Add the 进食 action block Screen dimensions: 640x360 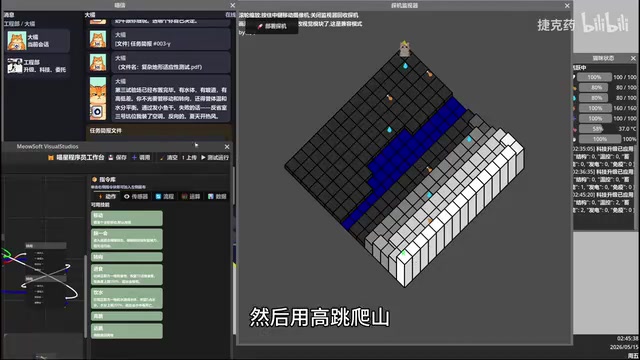pos(127,275)
